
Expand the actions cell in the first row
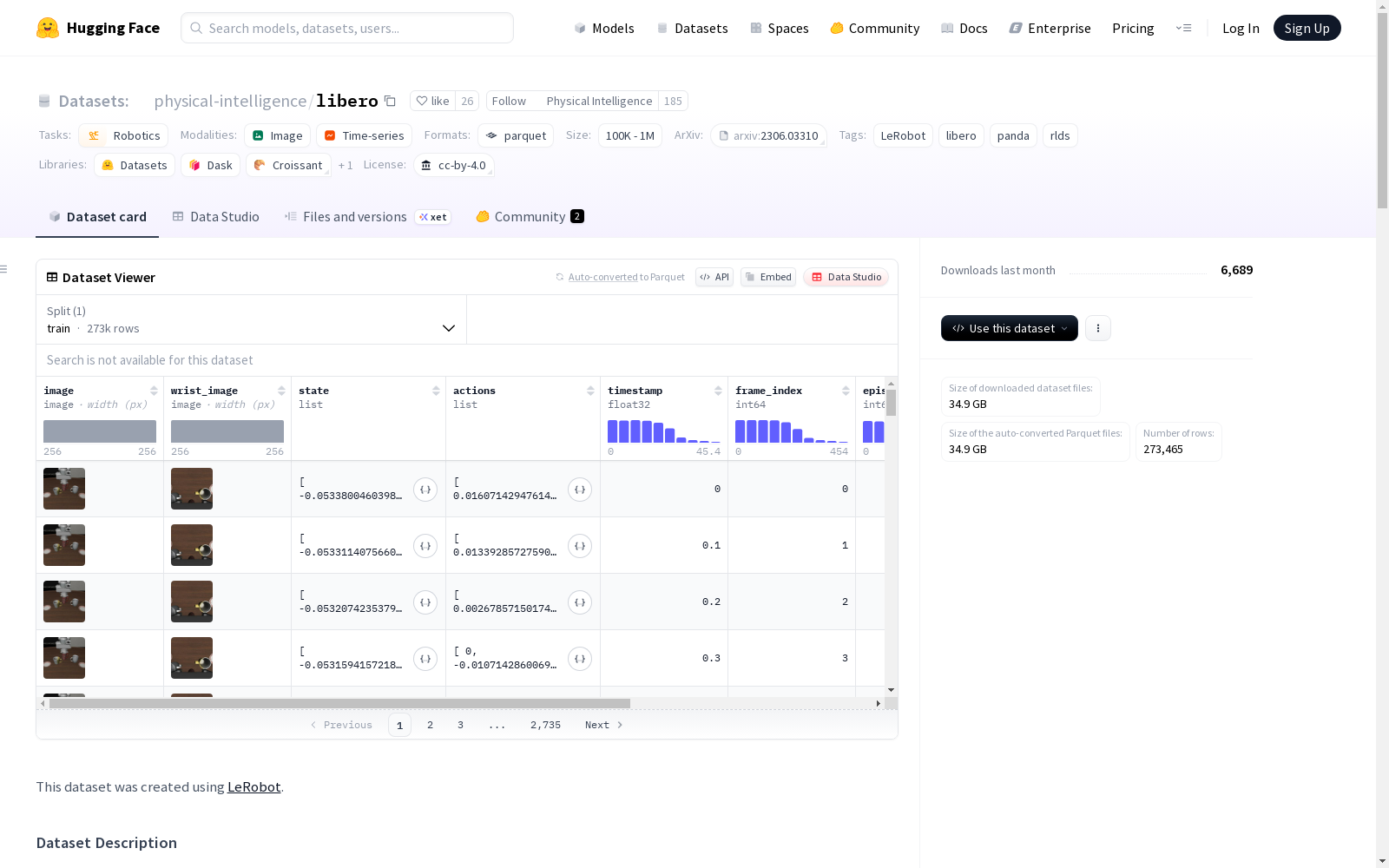click(579, 490)
